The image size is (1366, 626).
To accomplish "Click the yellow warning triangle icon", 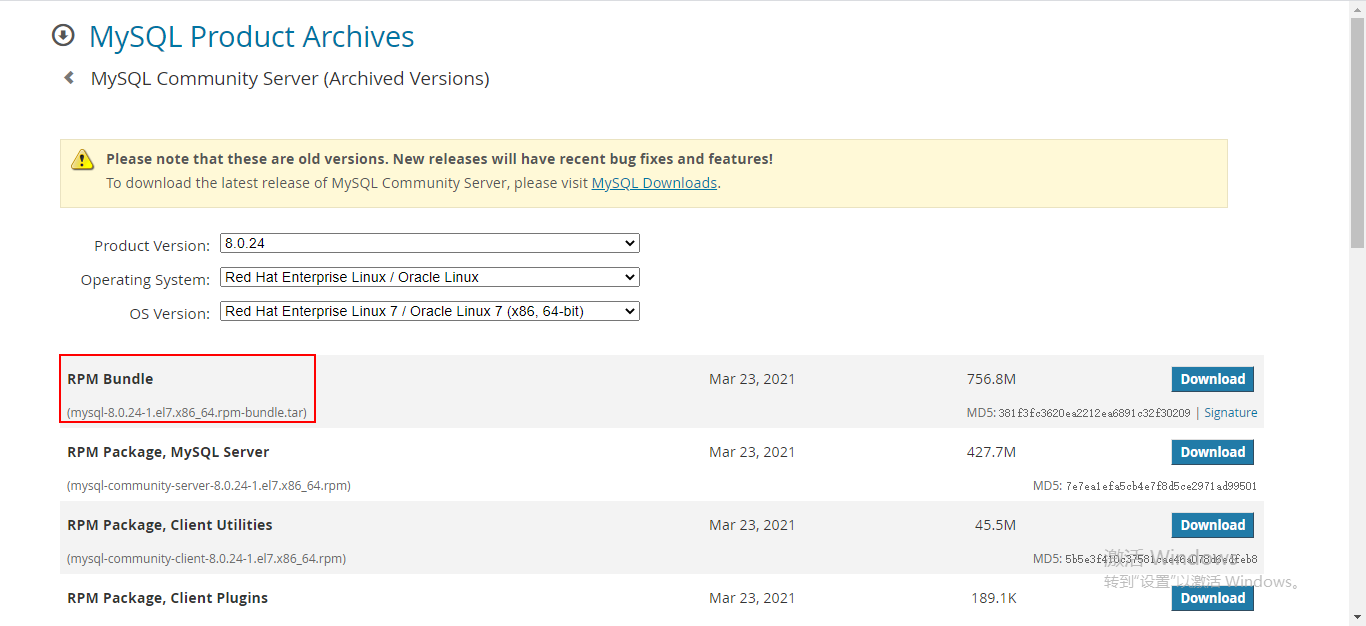I will coord(82,160).
